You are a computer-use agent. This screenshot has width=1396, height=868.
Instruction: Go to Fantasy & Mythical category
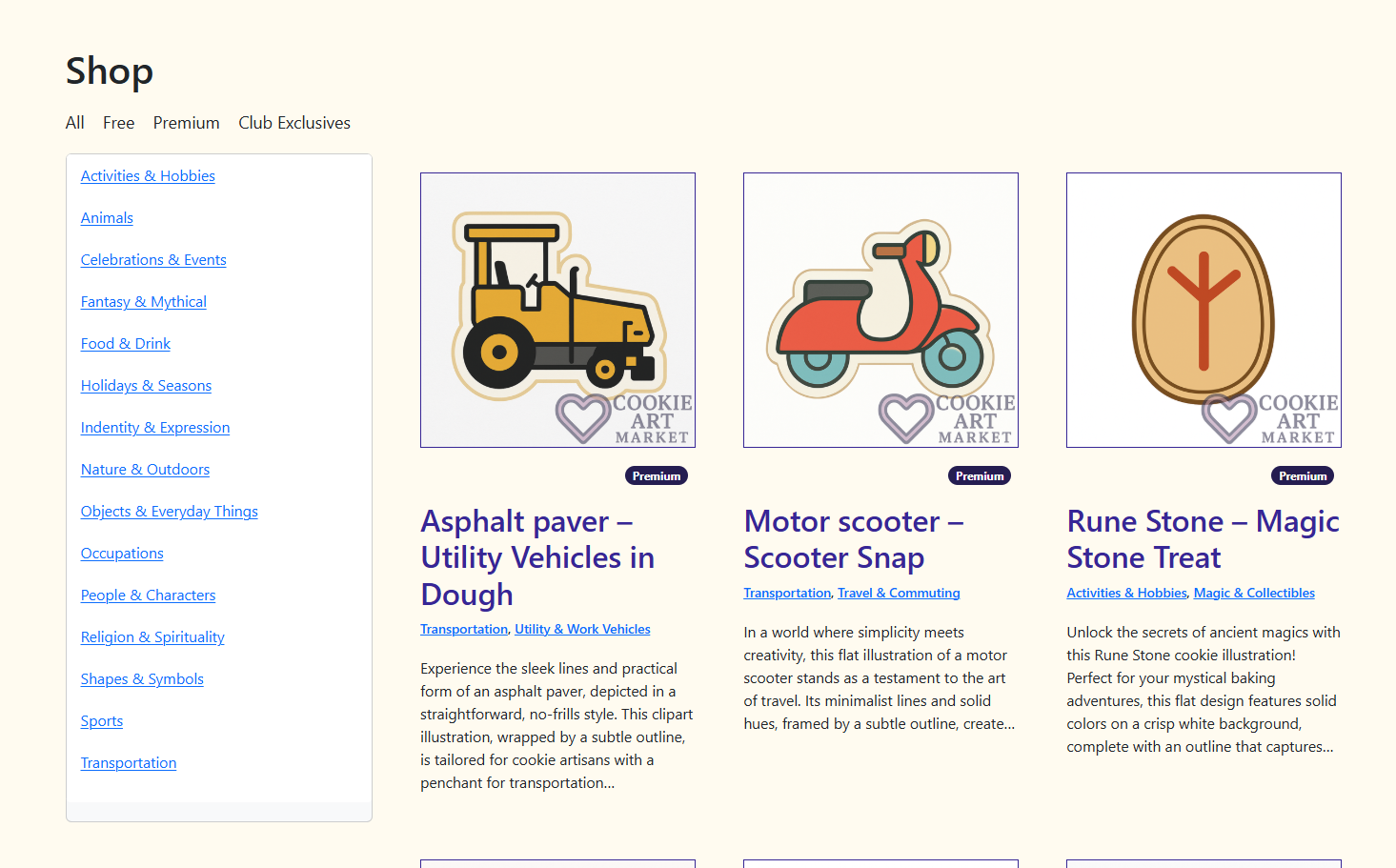143,302
